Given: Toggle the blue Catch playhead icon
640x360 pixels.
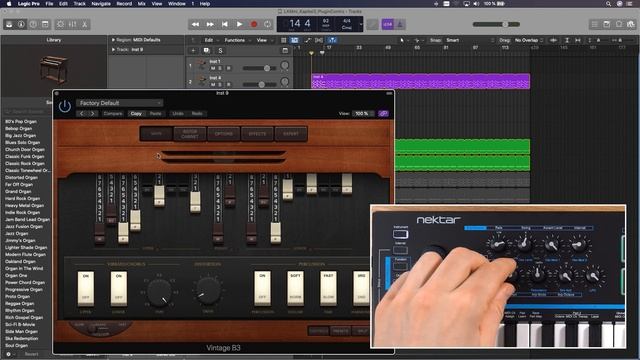Looking at the screenshot, I should [x=333, y=40].
